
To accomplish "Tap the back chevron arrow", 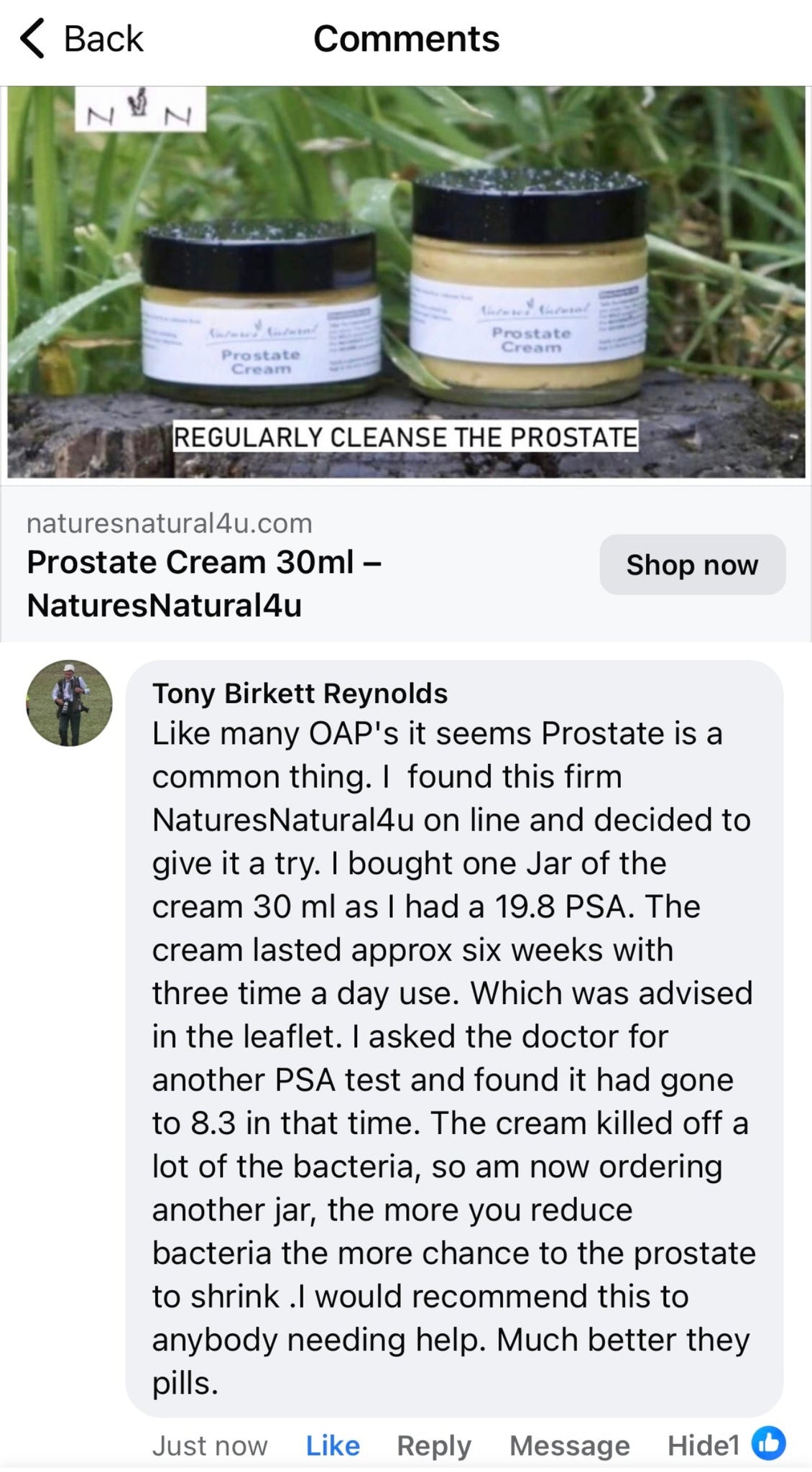I will pyautogui.click(x=32, y=39).
